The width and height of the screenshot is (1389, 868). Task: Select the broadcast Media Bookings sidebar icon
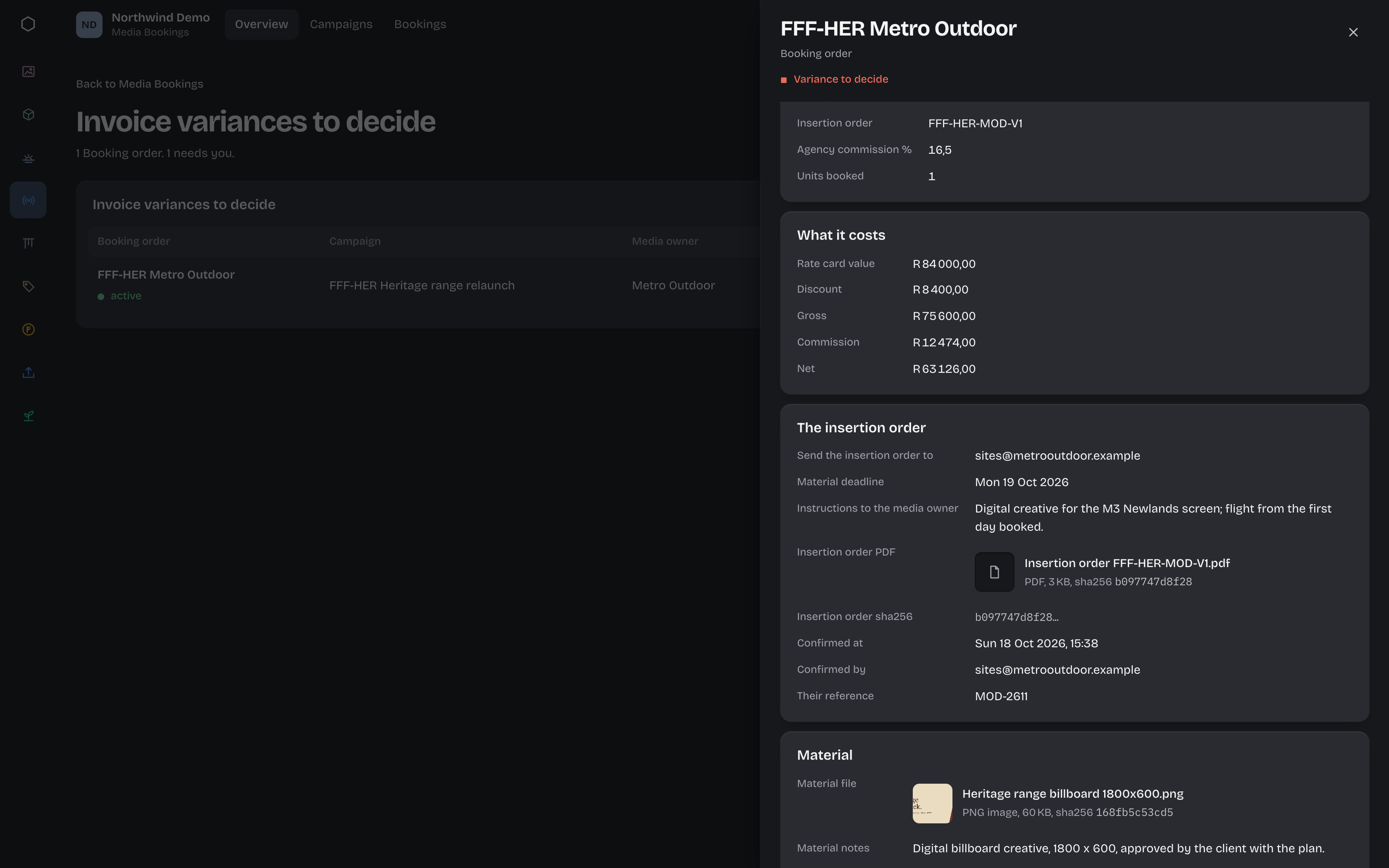(x=28, y=200)
